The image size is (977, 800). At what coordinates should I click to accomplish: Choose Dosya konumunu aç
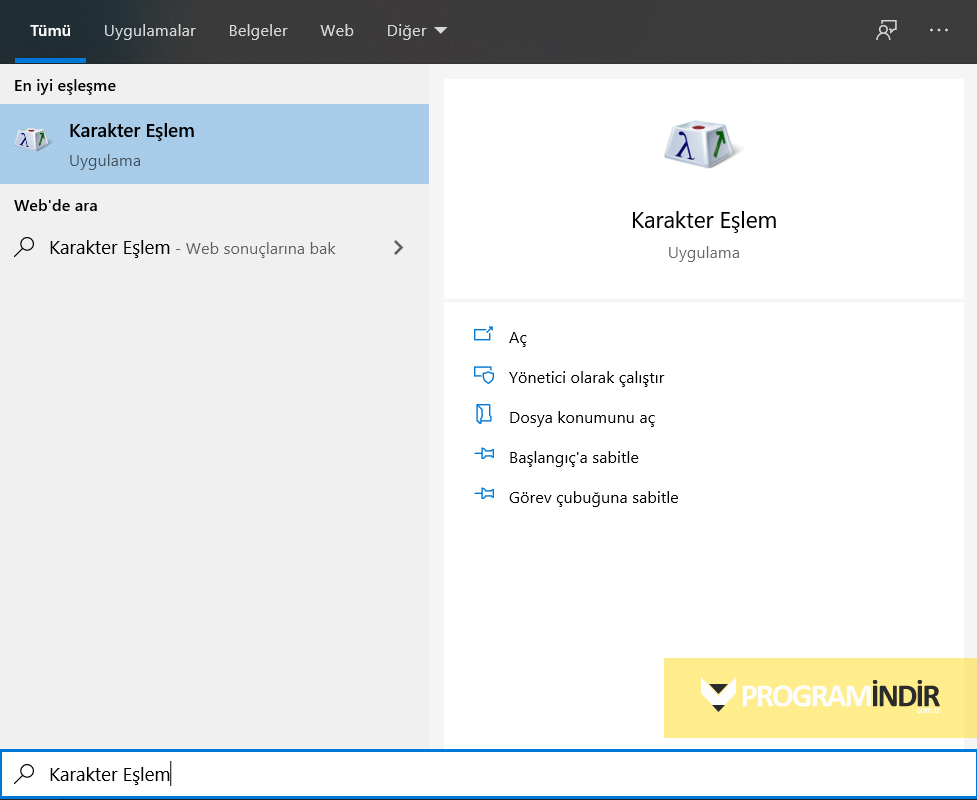(582, 417)
